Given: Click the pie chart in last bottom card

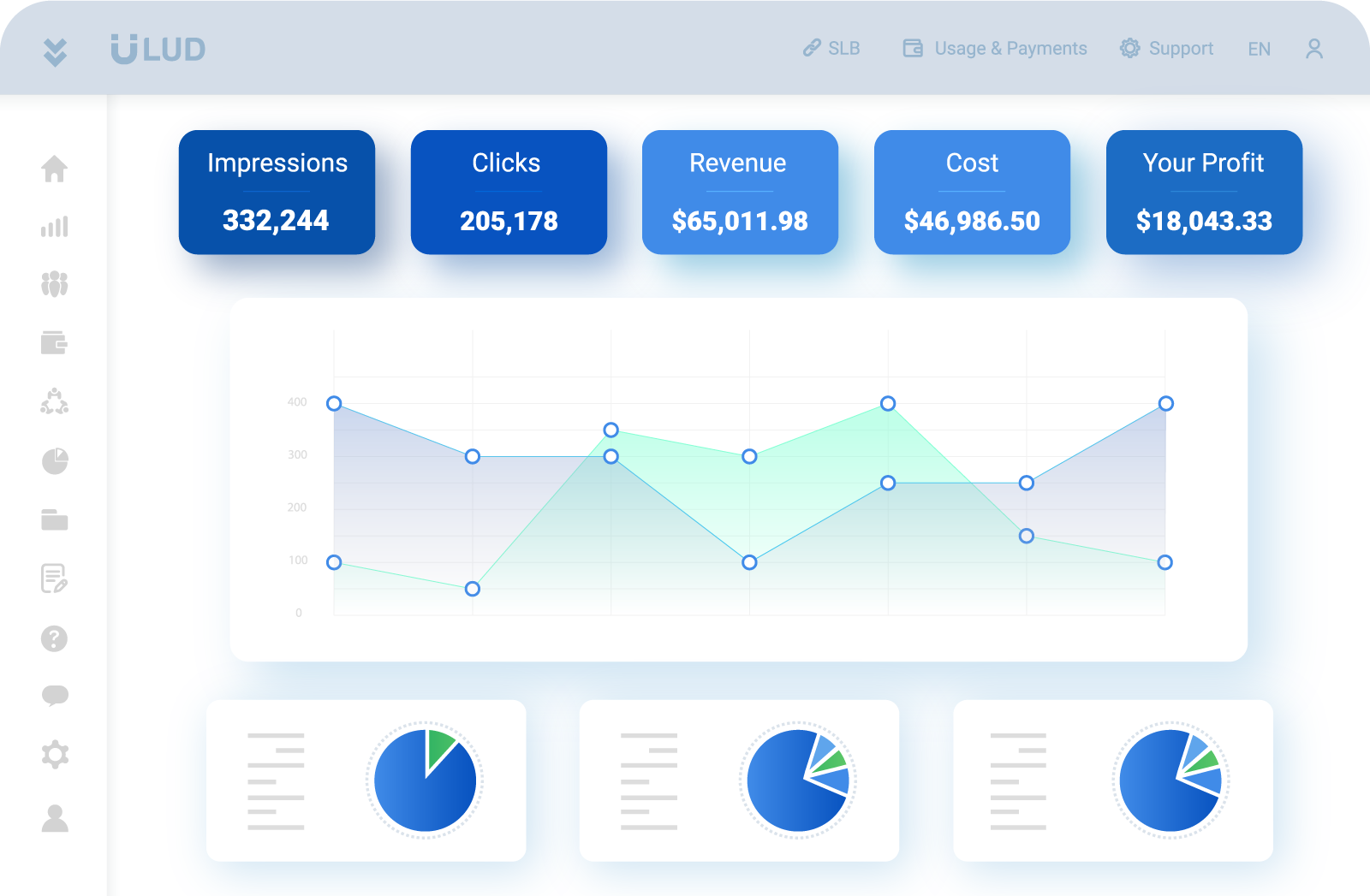Looking at the screenshot, I should click(x=1171, y=780).
